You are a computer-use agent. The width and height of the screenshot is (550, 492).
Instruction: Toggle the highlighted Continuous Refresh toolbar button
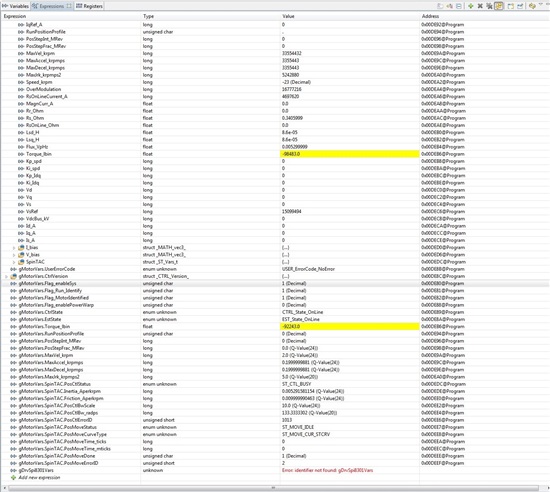click(x=499, y=6)
